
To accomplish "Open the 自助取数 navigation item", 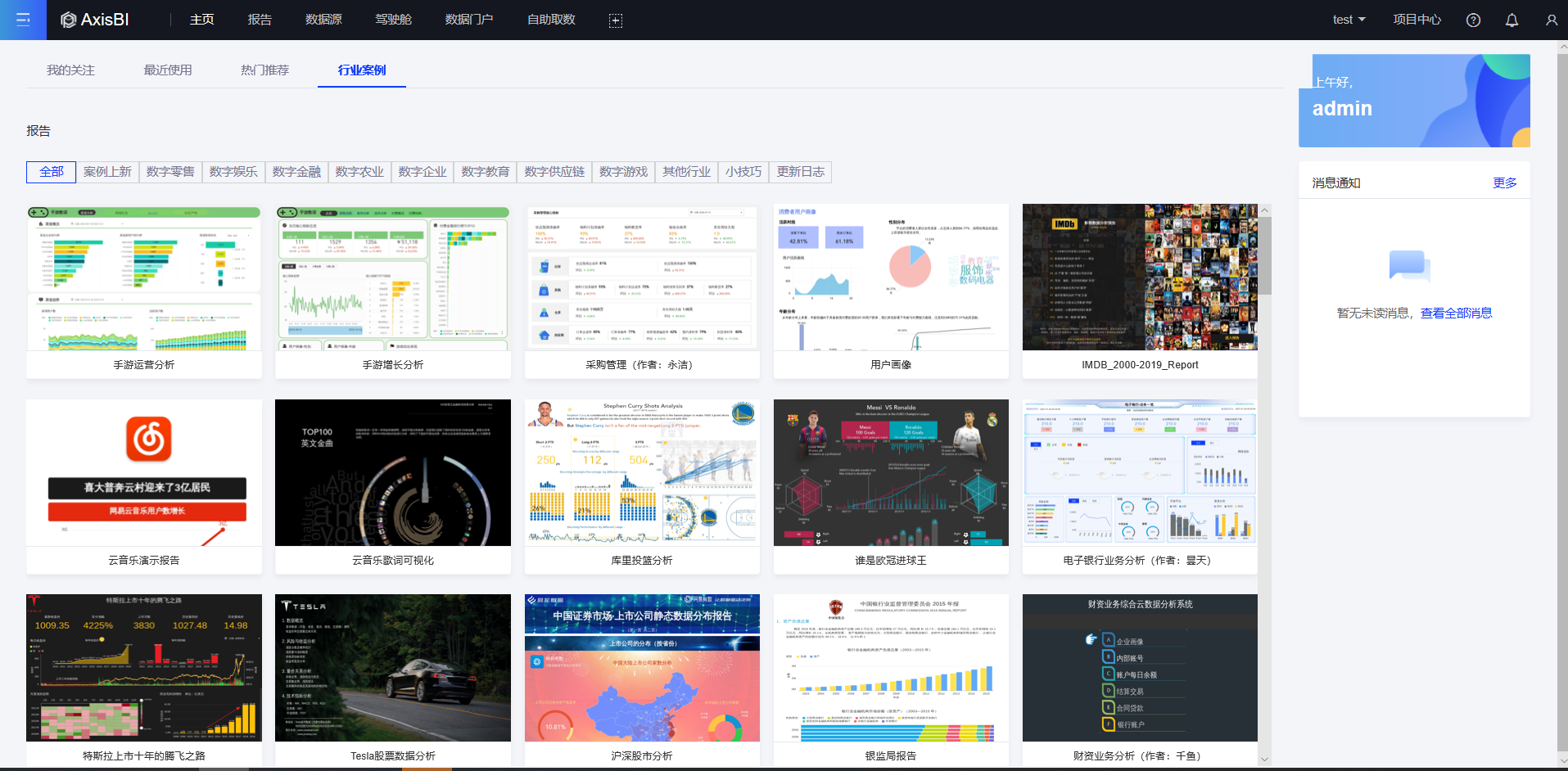I will click(x=551, y=20).
